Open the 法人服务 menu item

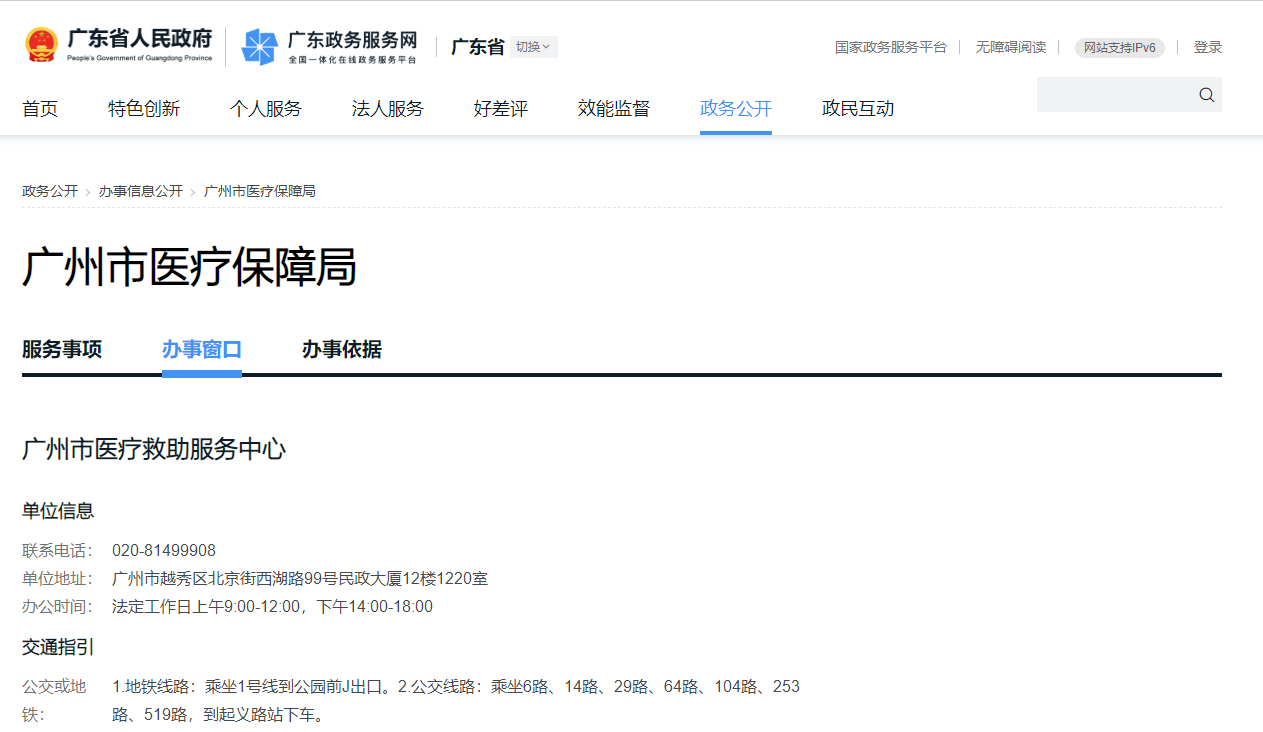388,108
